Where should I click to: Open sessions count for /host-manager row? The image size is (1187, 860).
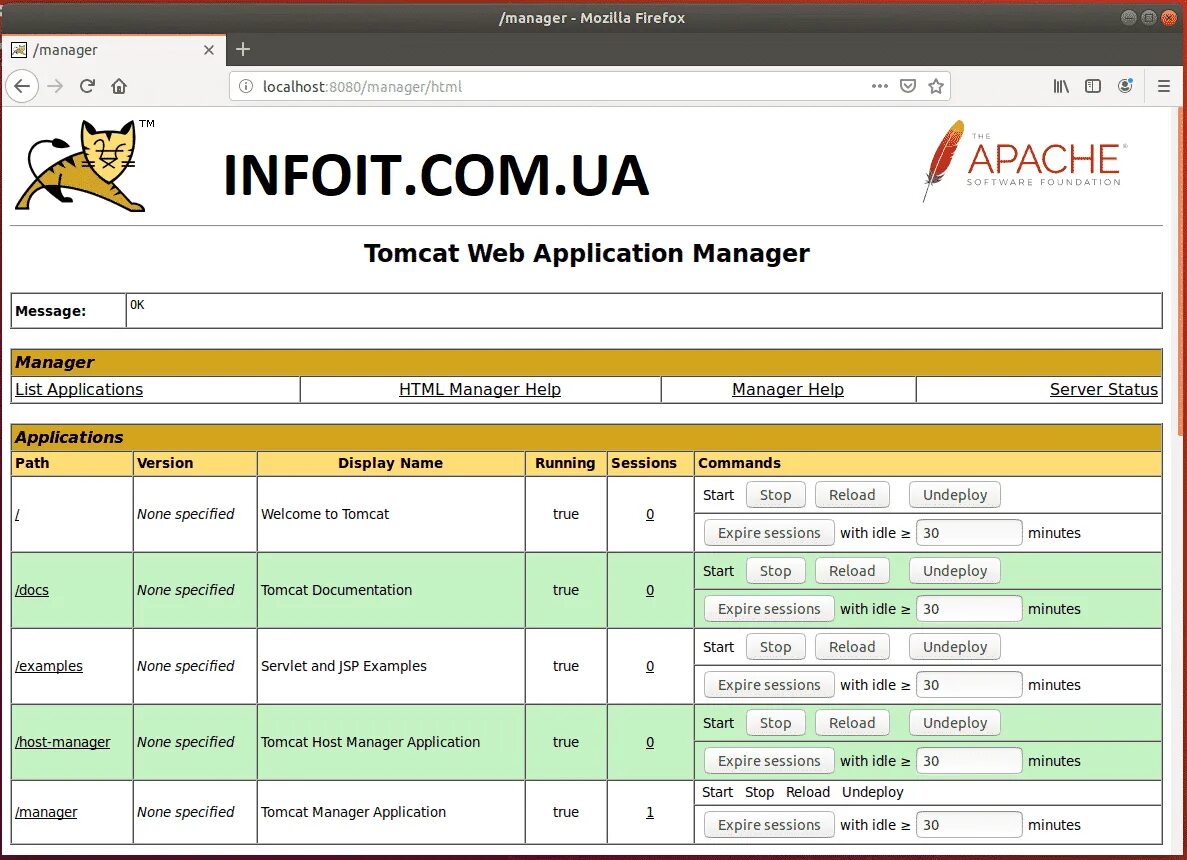[650, 742]
